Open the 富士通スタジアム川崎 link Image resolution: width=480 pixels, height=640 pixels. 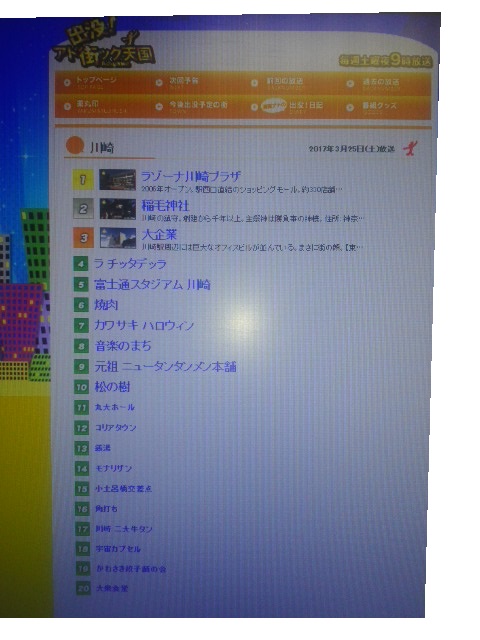pyautogui.click(x=152, y=284)
